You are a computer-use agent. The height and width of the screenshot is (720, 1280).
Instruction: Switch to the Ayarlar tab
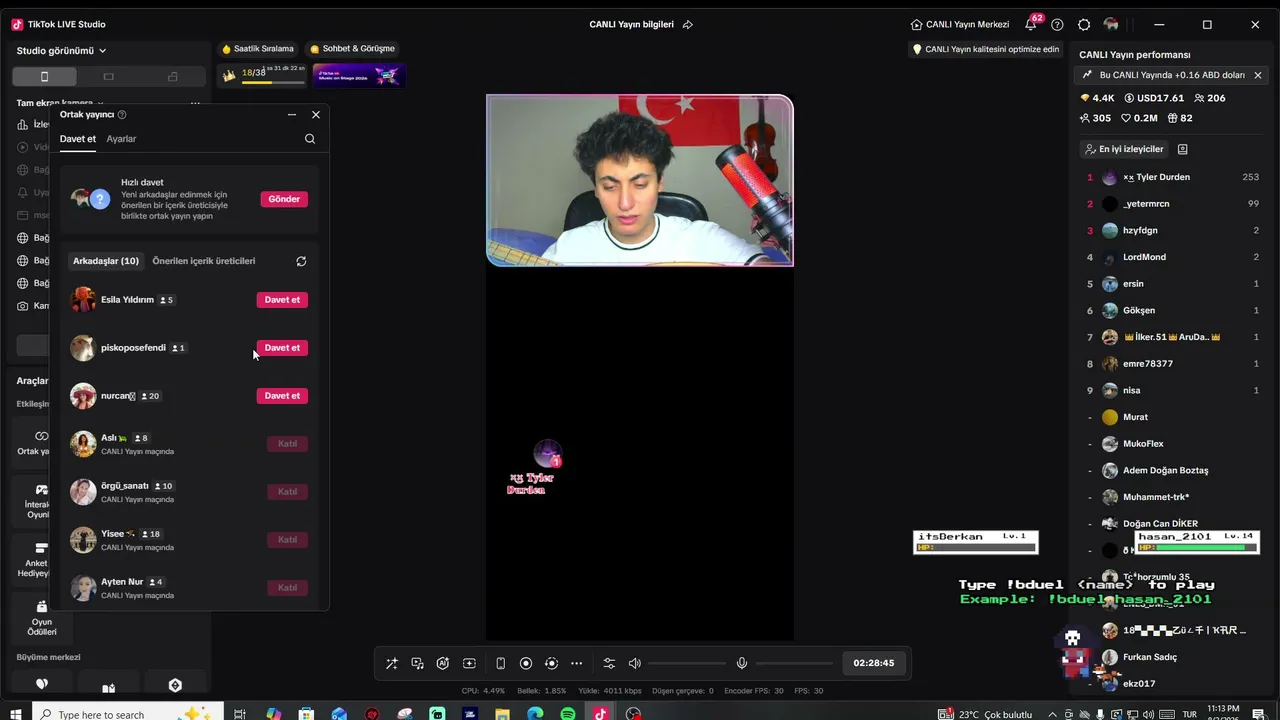pos(121,139)
